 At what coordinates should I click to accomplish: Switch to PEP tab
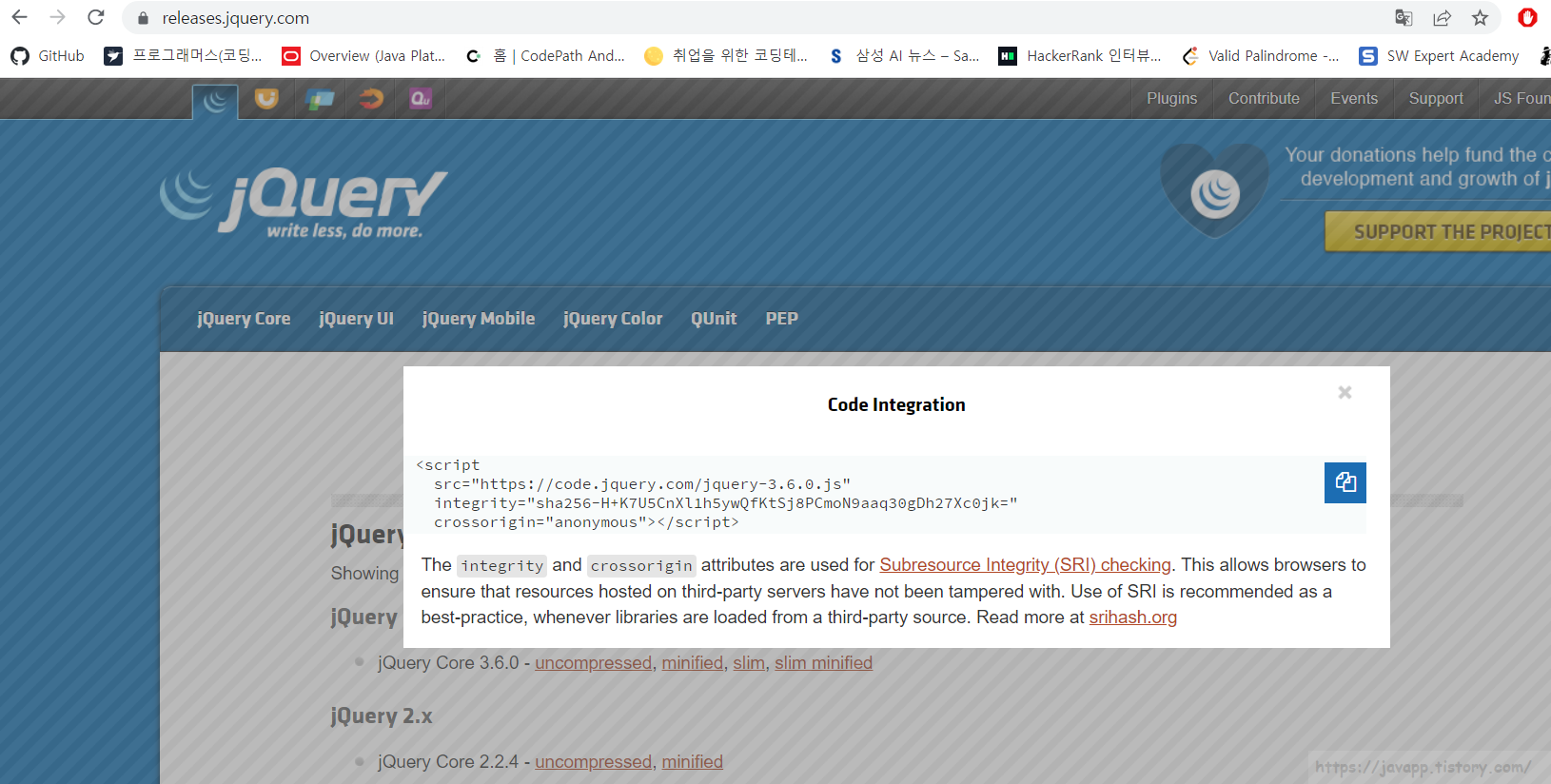[782, 319]
